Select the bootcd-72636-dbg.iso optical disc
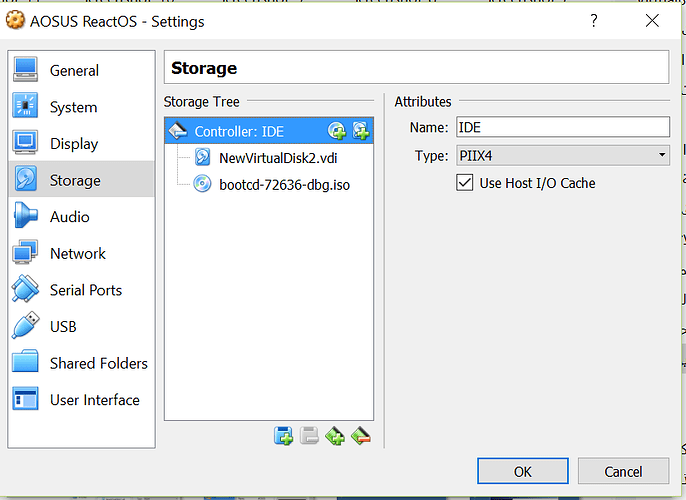This screenshot has width=686, height=500. coord(284,184)
